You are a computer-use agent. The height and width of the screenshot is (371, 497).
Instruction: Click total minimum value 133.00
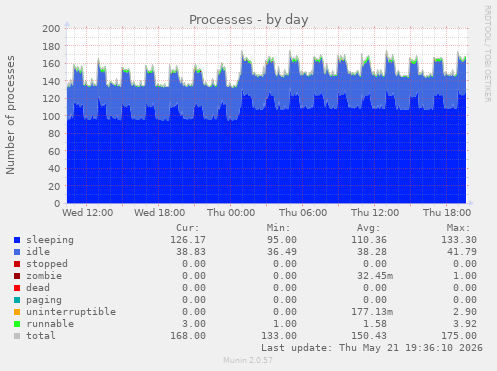click(x=279, y=336)
